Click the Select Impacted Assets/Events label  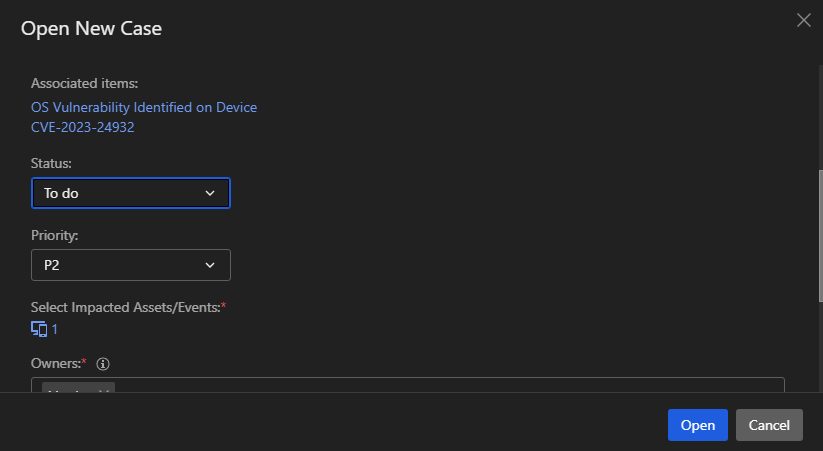click(127, 307)
